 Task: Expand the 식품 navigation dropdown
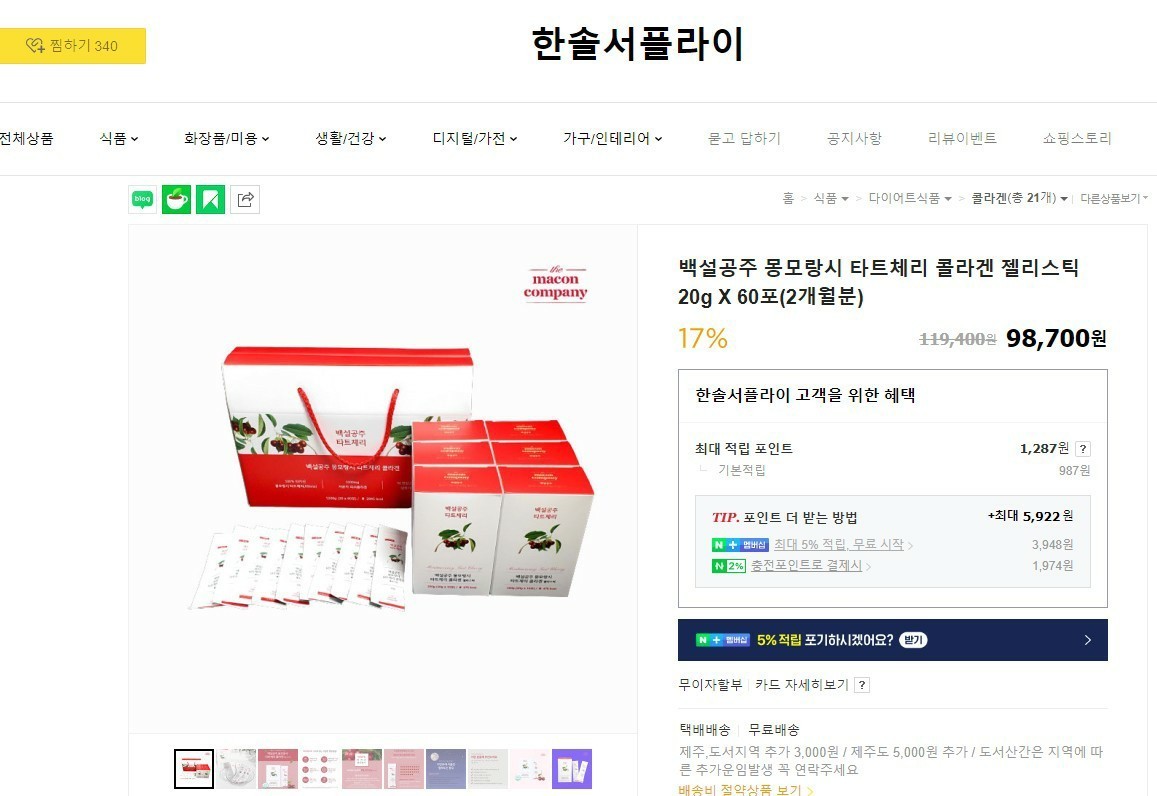click(x=119, y=138)
